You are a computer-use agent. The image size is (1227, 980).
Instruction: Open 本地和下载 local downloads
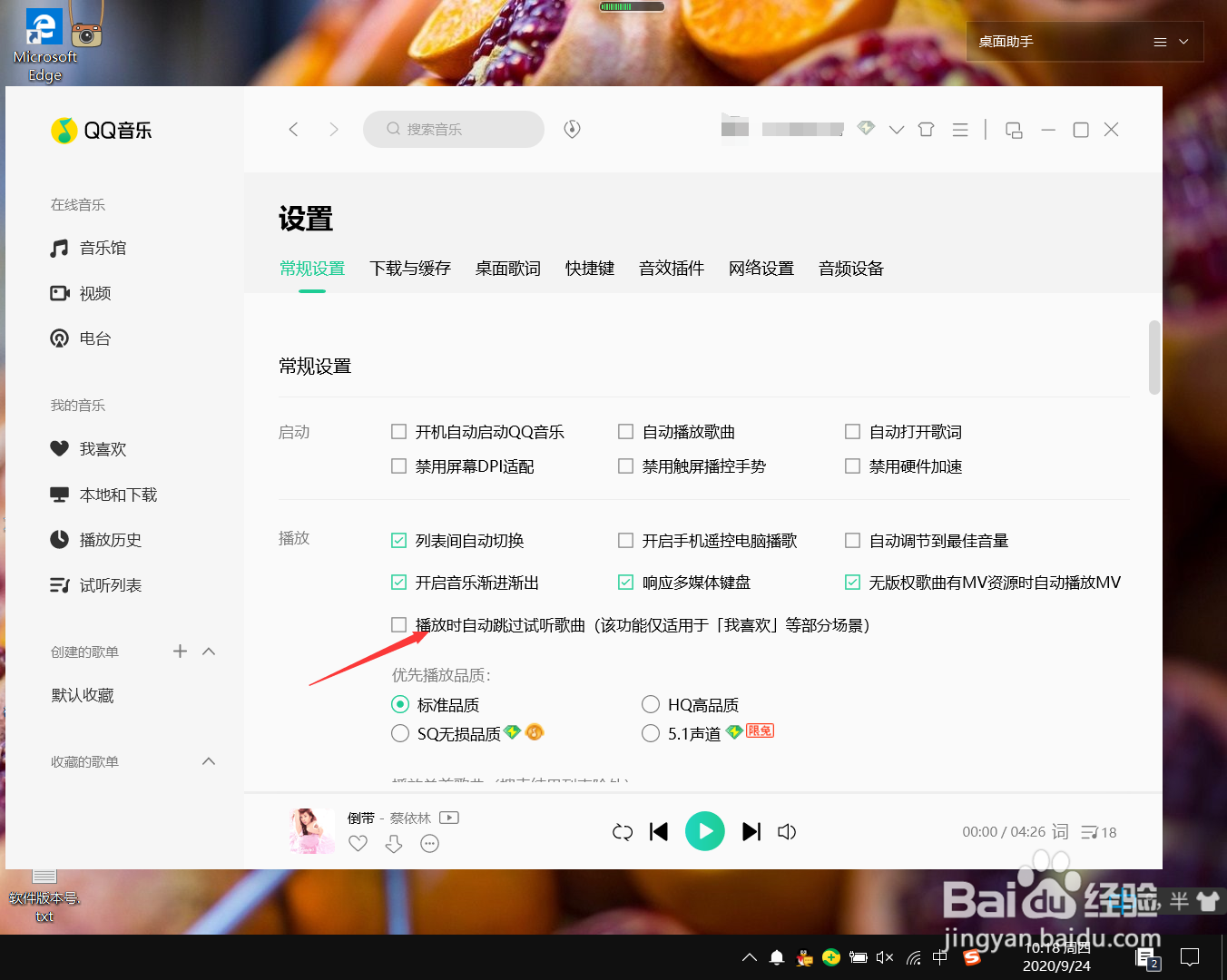(104, 495)
